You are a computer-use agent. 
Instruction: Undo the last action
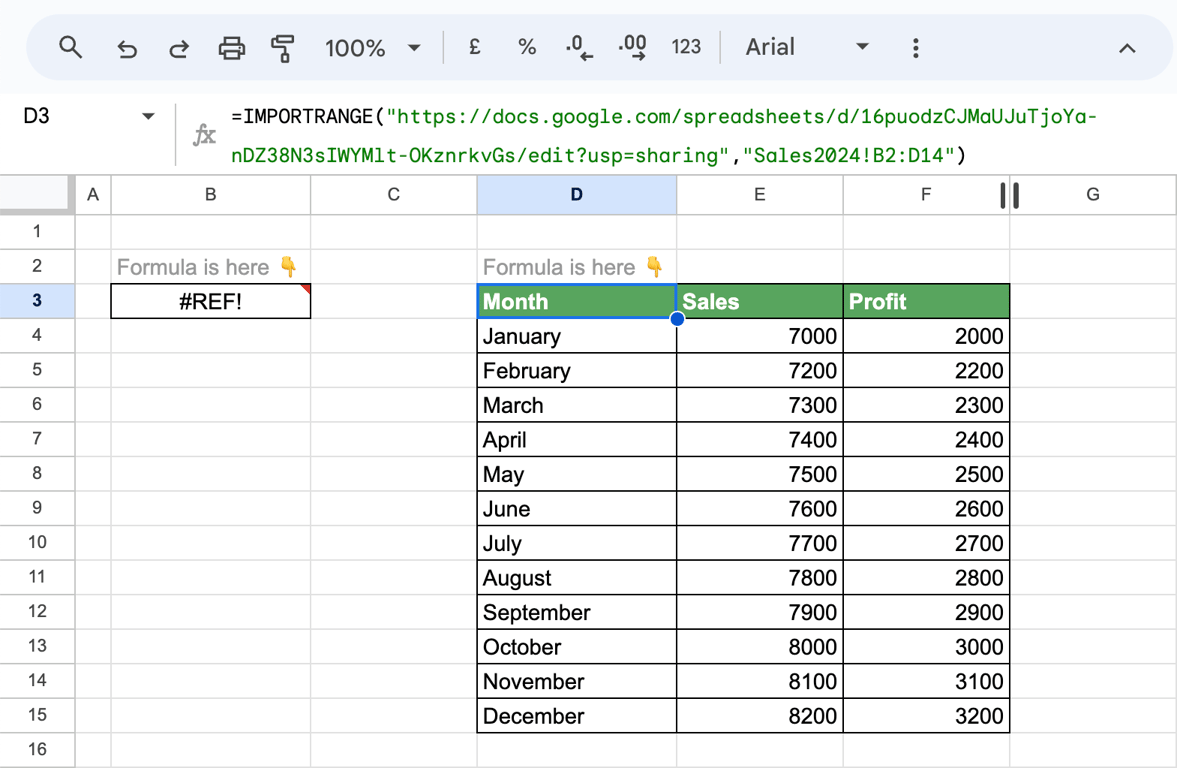(127, 49)
